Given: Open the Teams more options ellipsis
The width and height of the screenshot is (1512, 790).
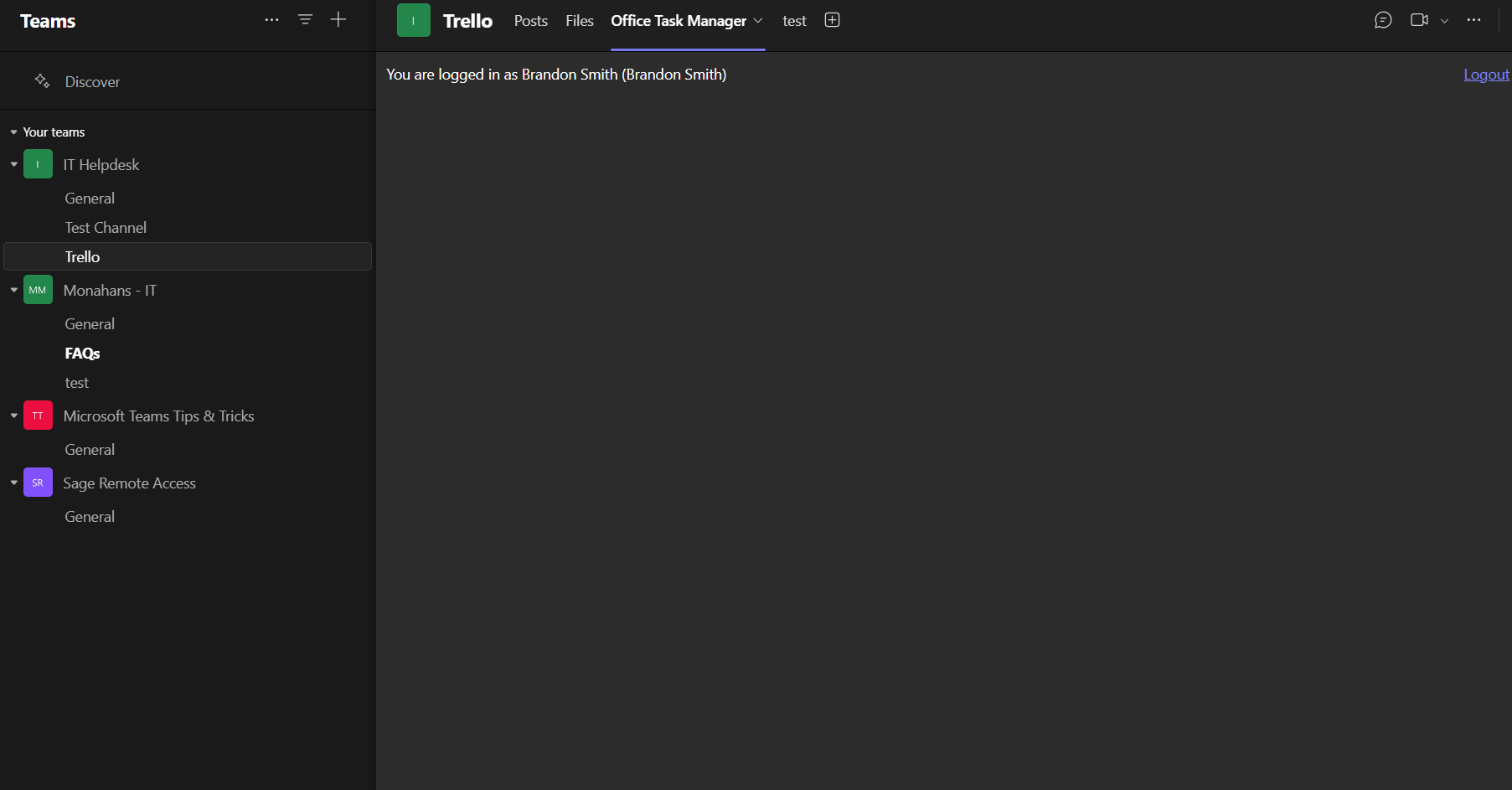Looking at the screenshot, I should click(x=271, y=20).
